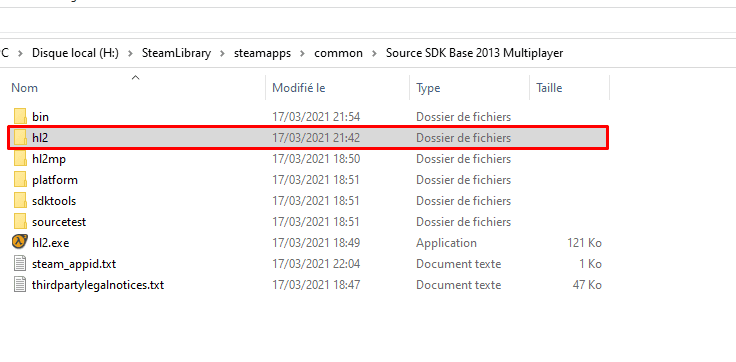
Task: Select the platform folder icon
Action: pos(20,180)
